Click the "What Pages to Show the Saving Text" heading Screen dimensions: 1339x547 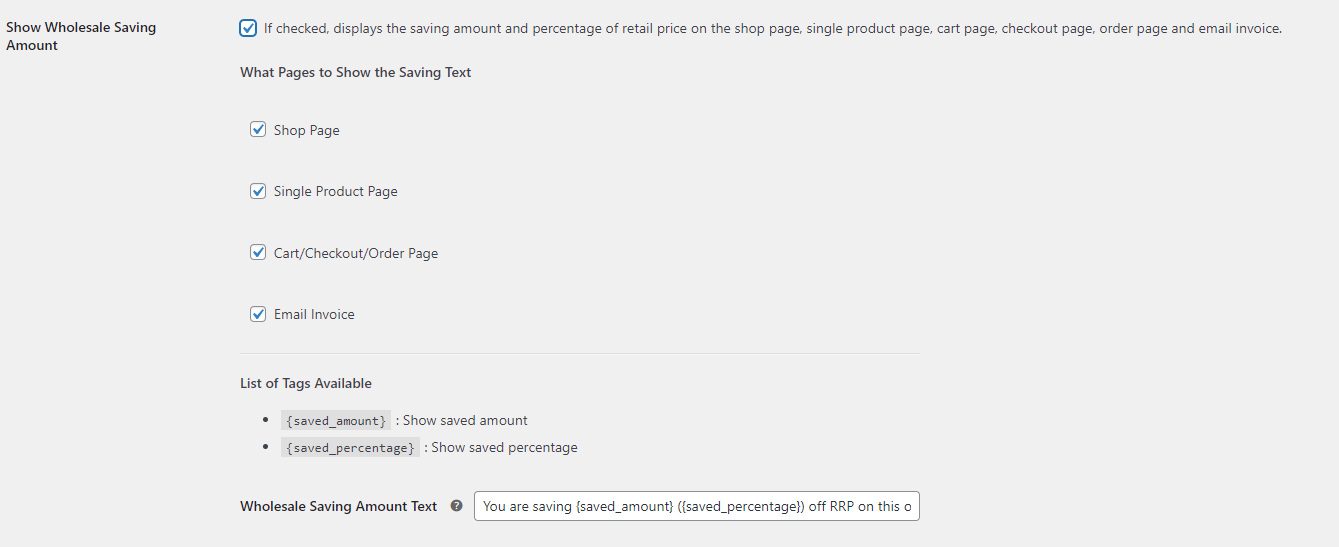[355, 72]
